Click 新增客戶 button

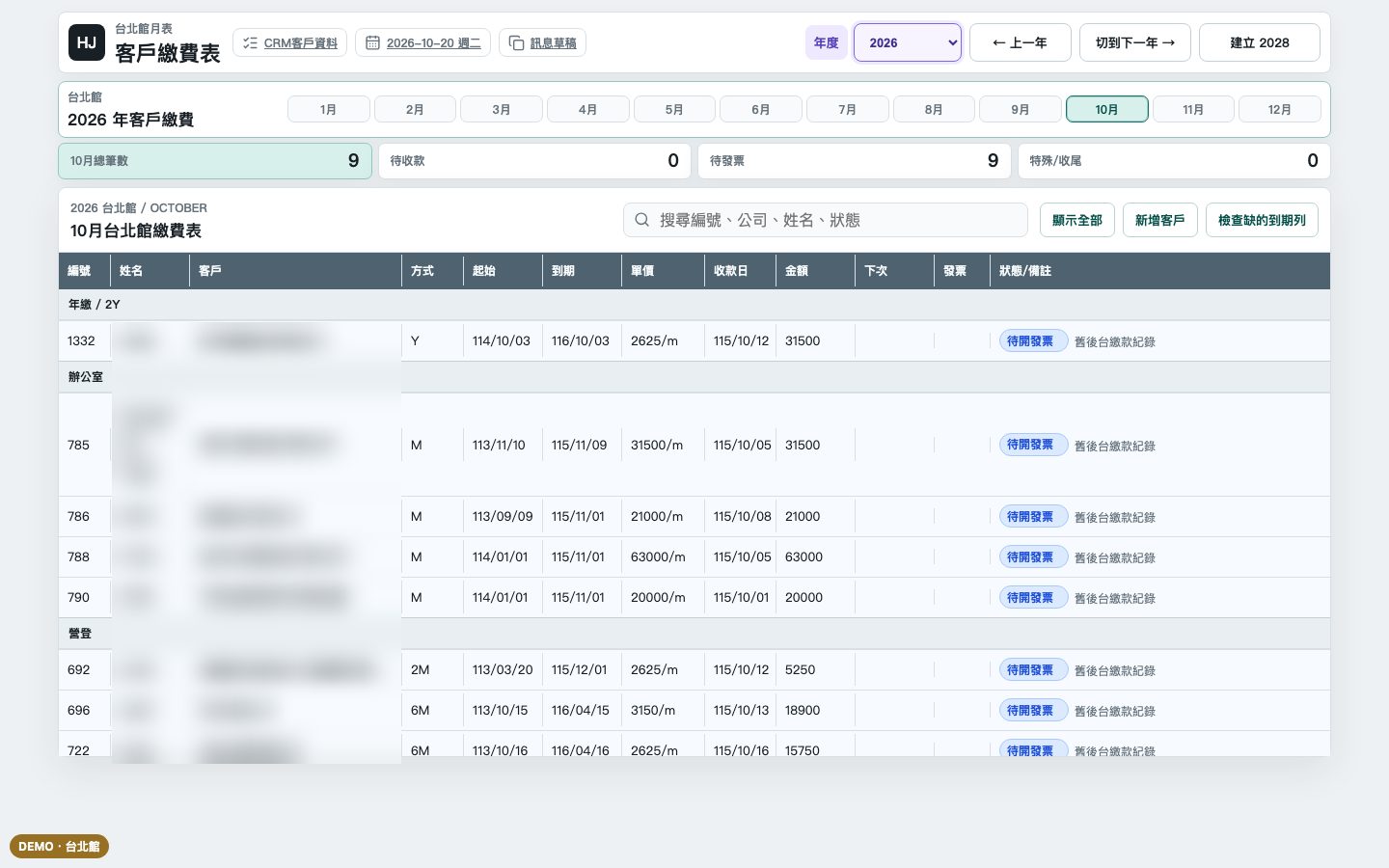click(x=1160, y=220)
